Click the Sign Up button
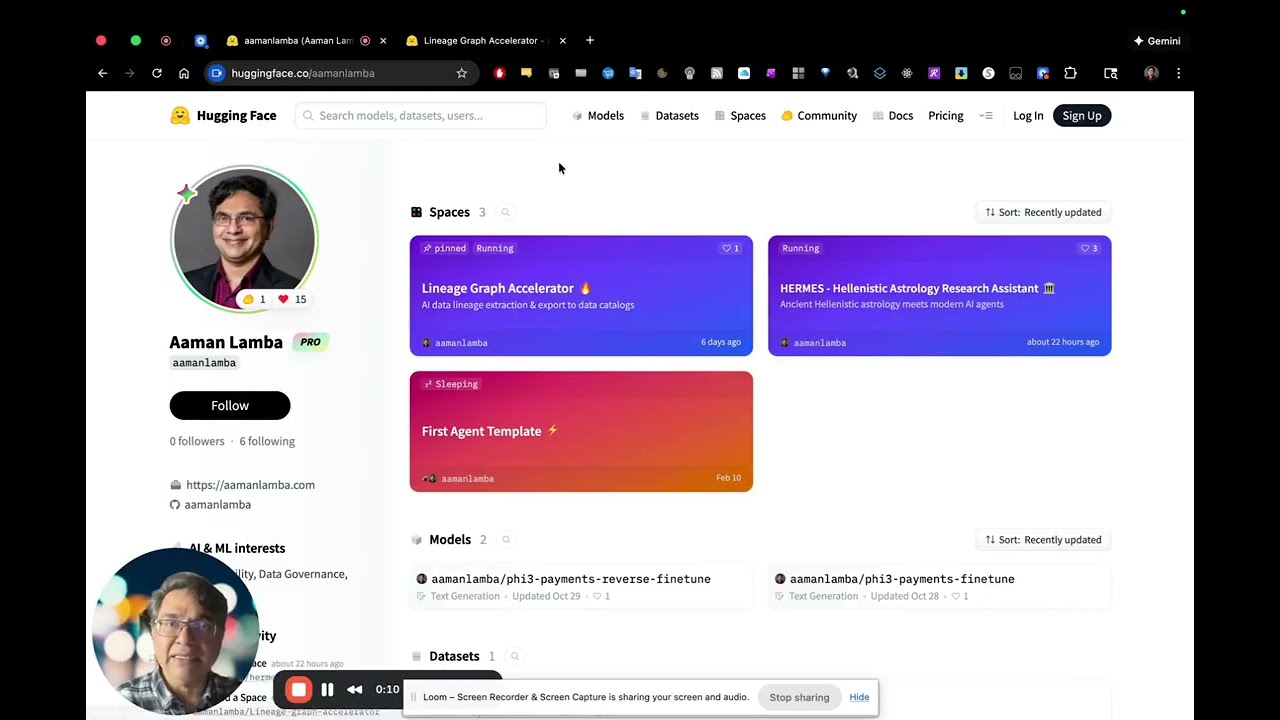Image resolution: width=1280 pixels, height=720 pixels. pos(1082,115)
